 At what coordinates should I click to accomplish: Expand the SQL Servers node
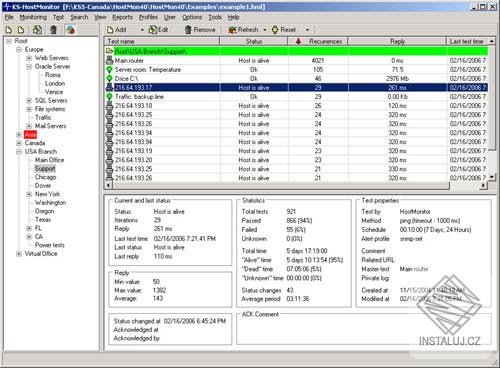(29, 101)
